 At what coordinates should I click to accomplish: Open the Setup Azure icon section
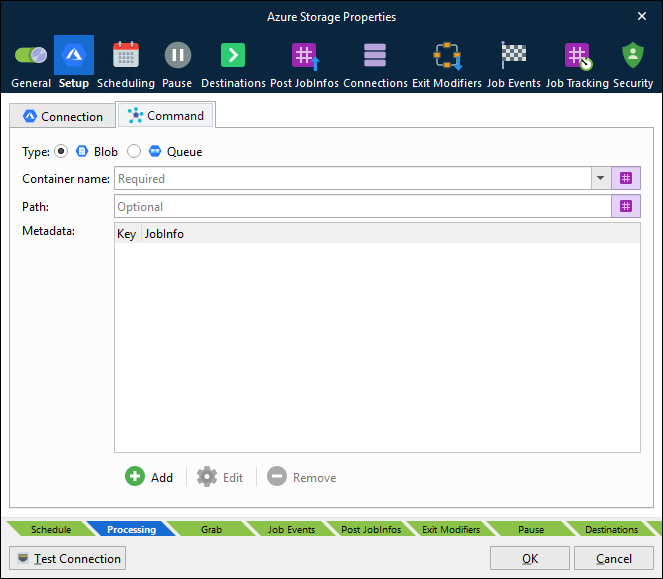coord(74,55)
